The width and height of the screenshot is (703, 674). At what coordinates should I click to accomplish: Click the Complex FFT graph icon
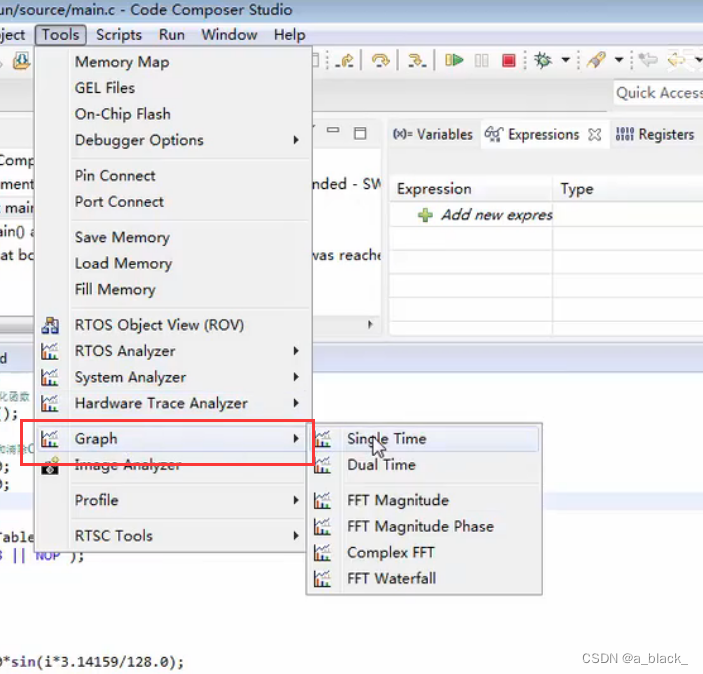(x=322, y=552)
